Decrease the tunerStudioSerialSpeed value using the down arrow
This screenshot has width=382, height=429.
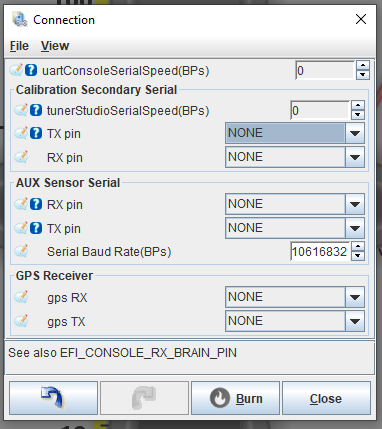click(x=358, y=115)
